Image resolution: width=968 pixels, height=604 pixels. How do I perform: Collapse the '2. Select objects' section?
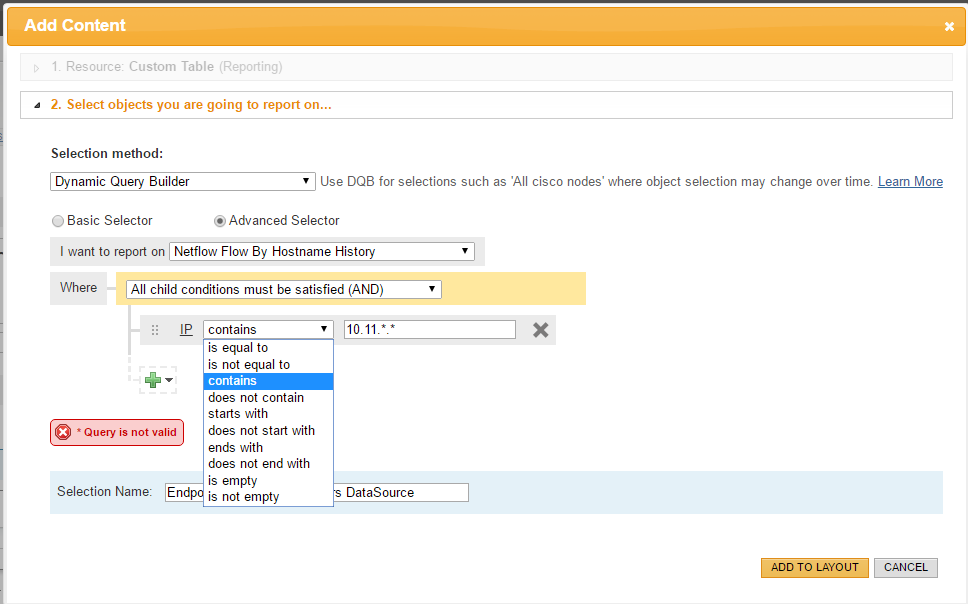[36, 104]
